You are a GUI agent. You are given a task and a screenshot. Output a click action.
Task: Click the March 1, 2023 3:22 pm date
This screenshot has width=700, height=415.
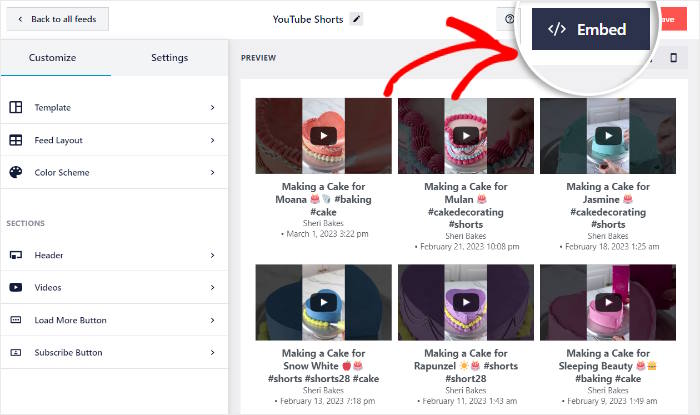(327, 234)
